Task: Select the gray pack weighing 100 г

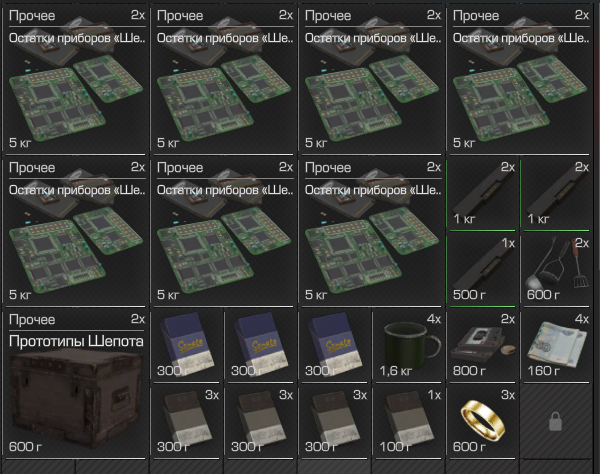Action: pos(409,422)
